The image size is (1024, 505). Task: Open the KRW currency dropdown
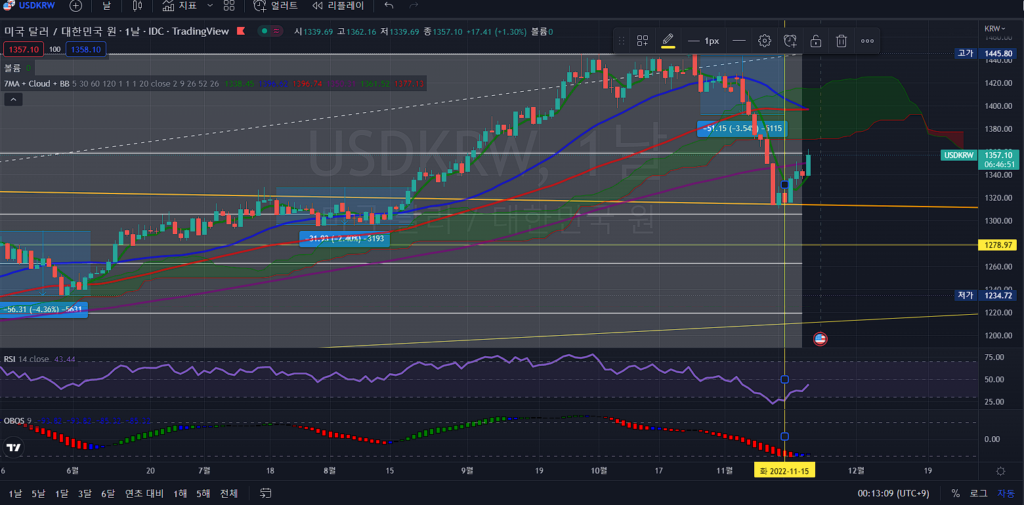tap(996, 28)
